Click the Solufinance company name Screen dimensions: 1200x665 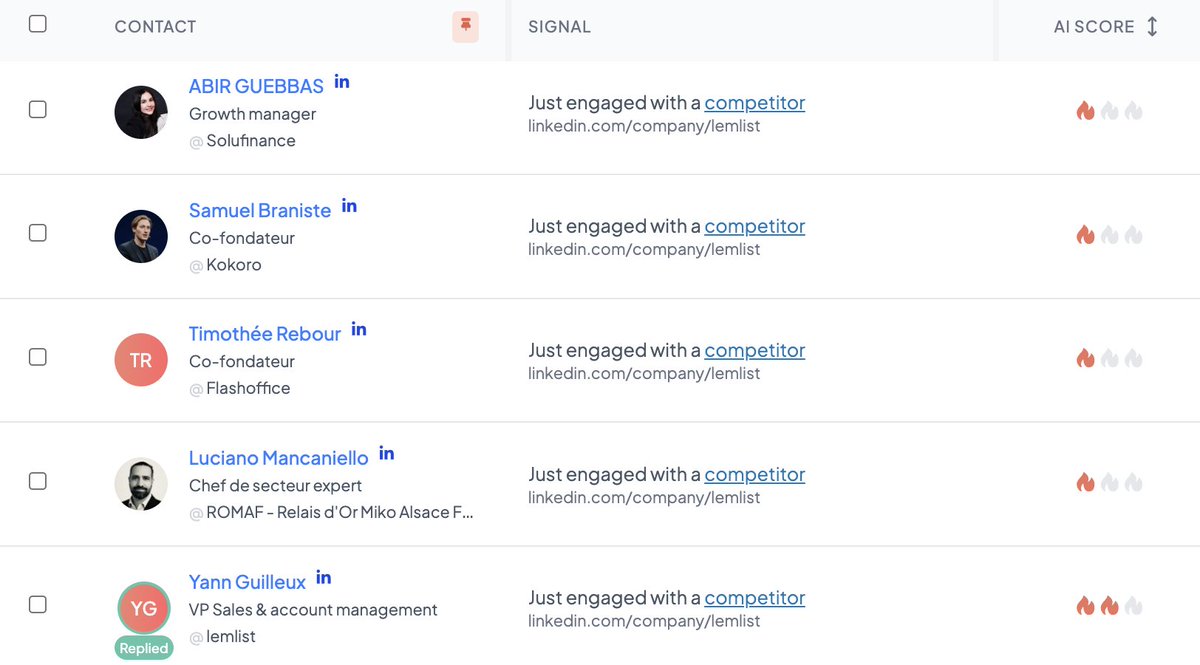coord(251,141)
